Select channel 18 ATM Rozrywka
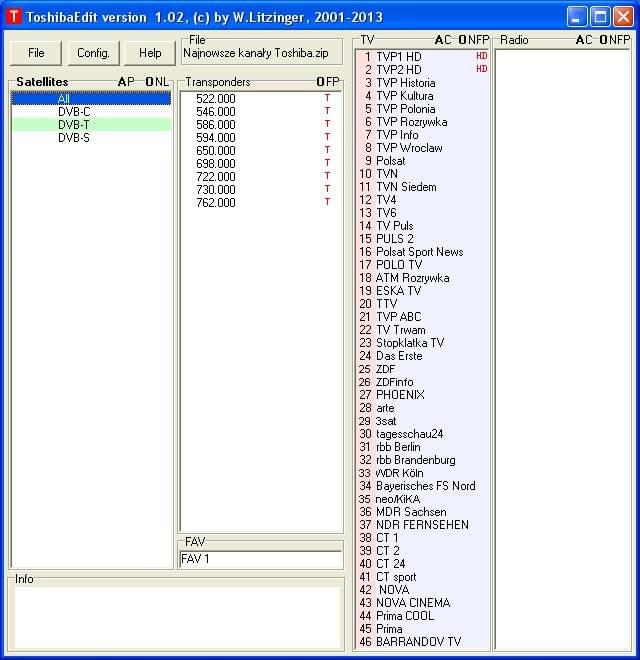Viewport: 640px width, 660px height. (x=422, y=278)
